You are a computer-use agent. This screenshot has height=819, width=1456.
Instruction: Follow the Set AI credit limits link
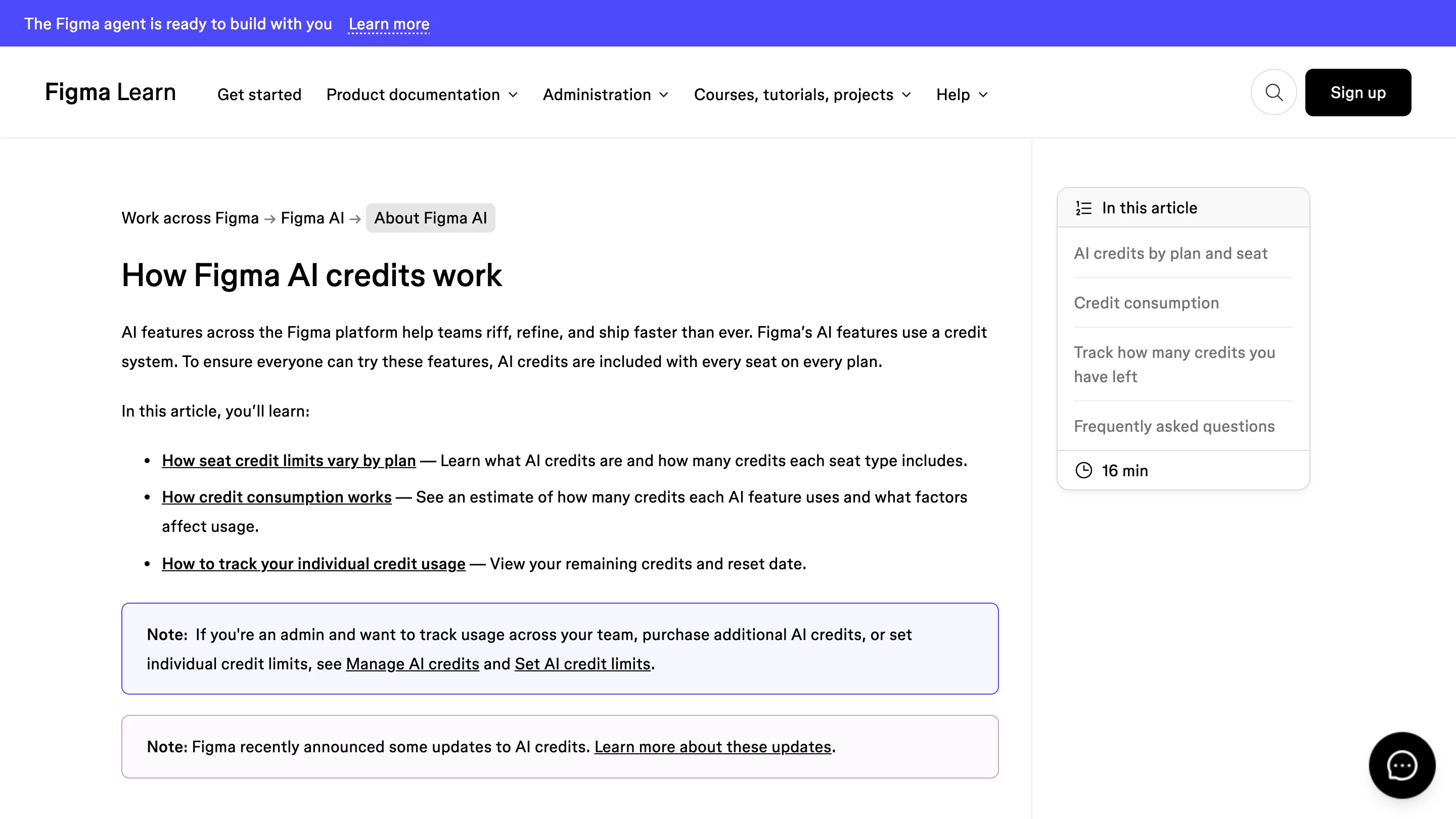click(x=582, y=664)
